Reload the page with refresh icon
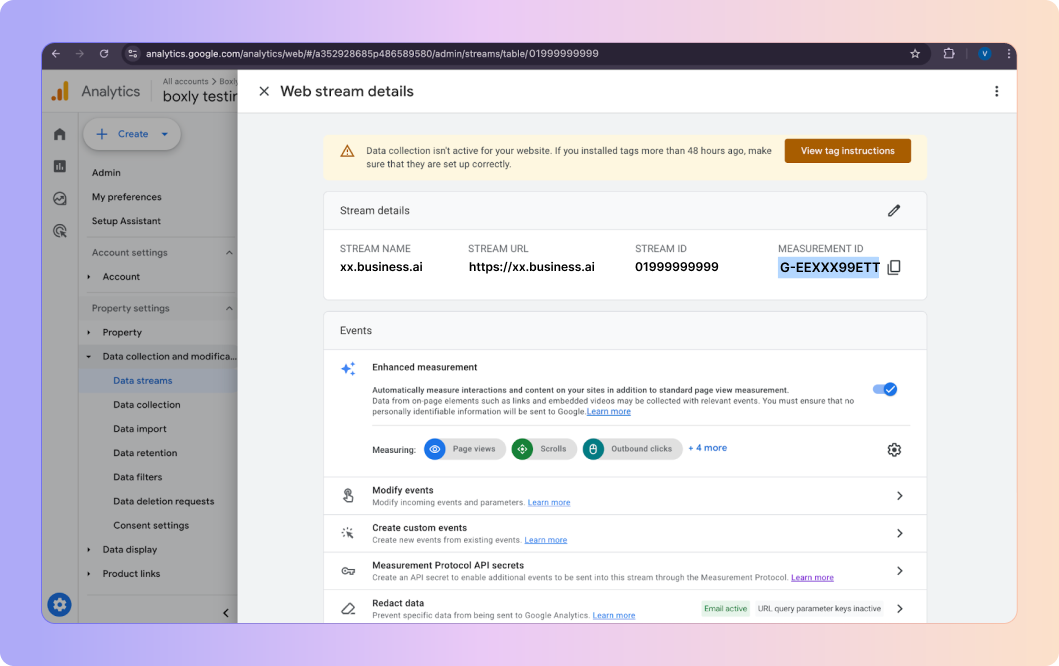The image size is (1059, 666). 104,54
